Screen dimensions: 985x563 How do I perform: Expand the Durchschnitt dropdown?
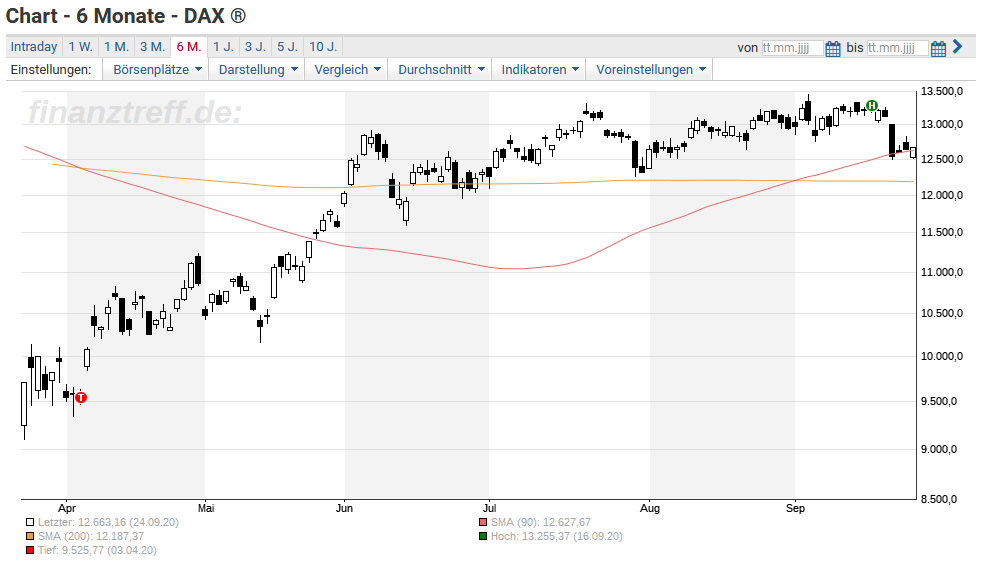click(441, 70)
